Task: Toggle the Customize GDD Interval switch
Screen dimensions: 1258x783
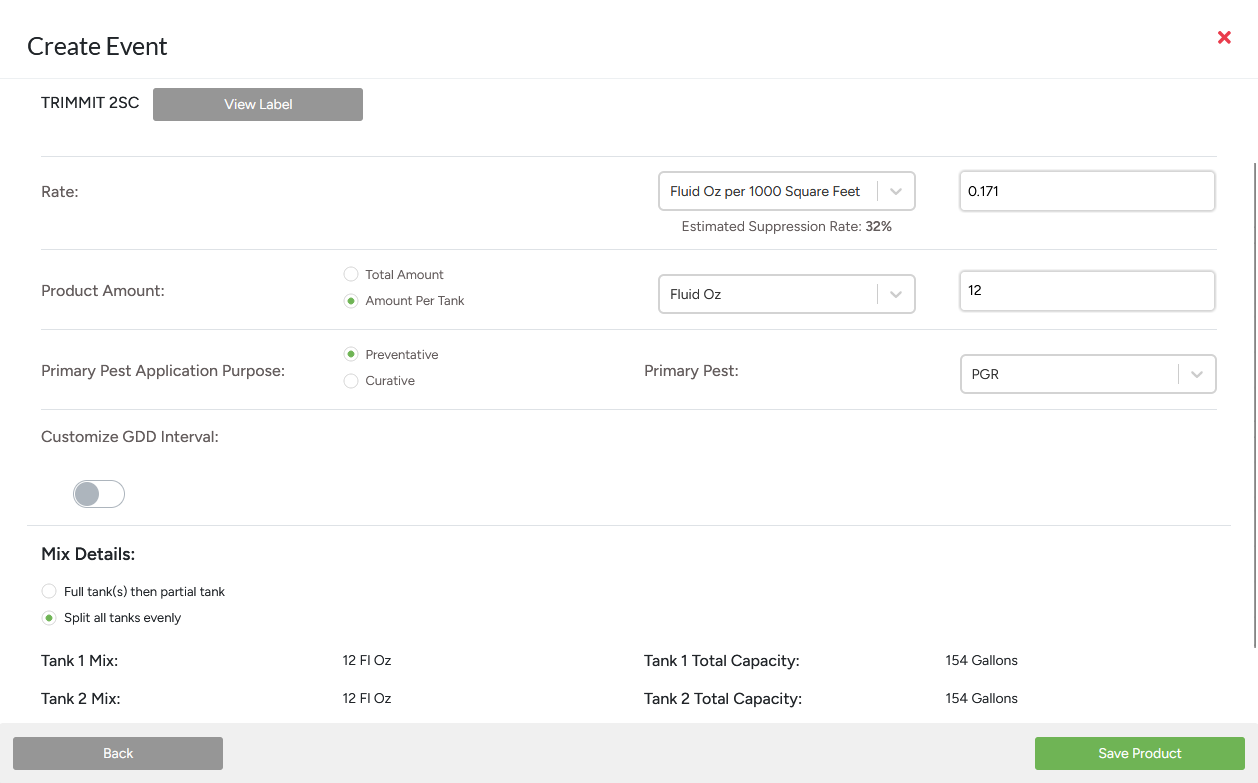Action: [99, 494]
